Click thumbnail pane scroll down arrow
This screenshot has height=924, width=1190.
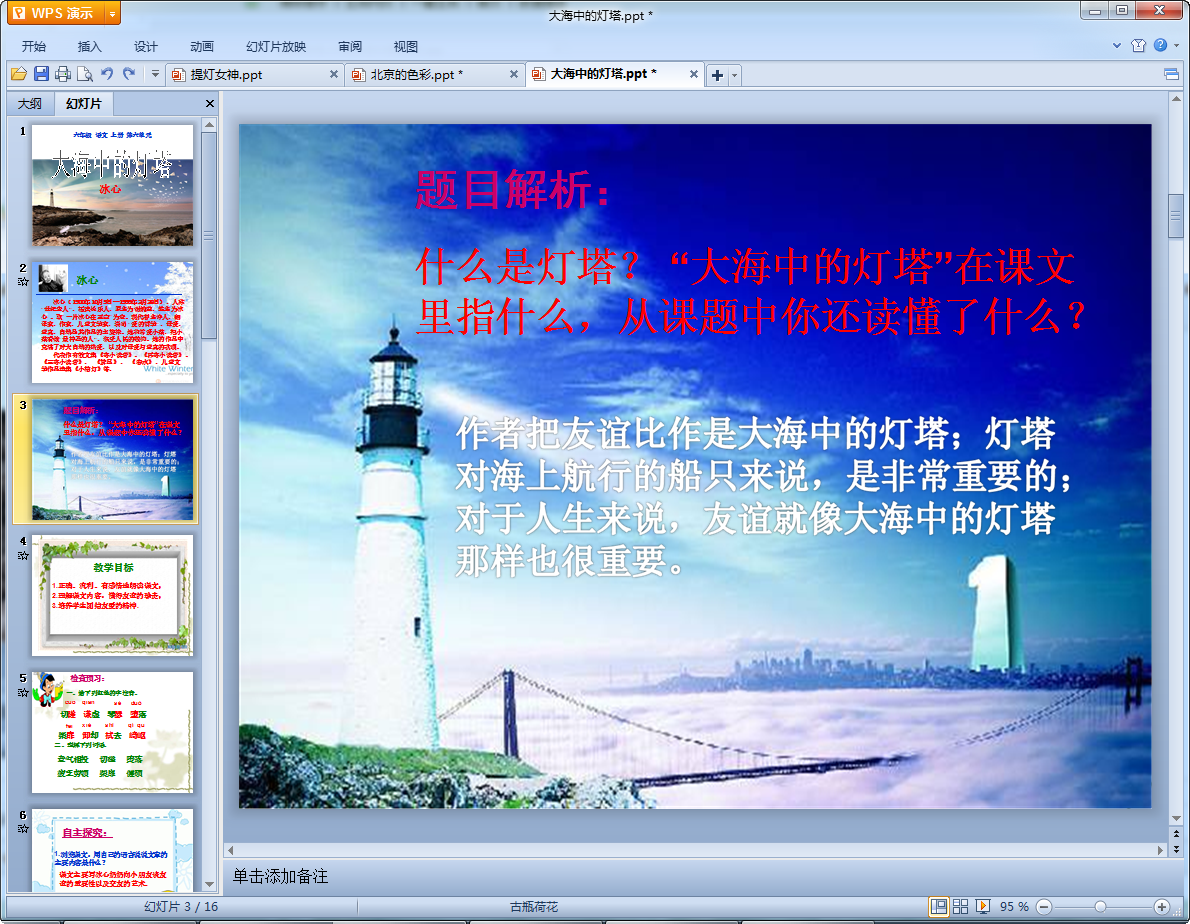pyautogui.click(x=209, y=885)
